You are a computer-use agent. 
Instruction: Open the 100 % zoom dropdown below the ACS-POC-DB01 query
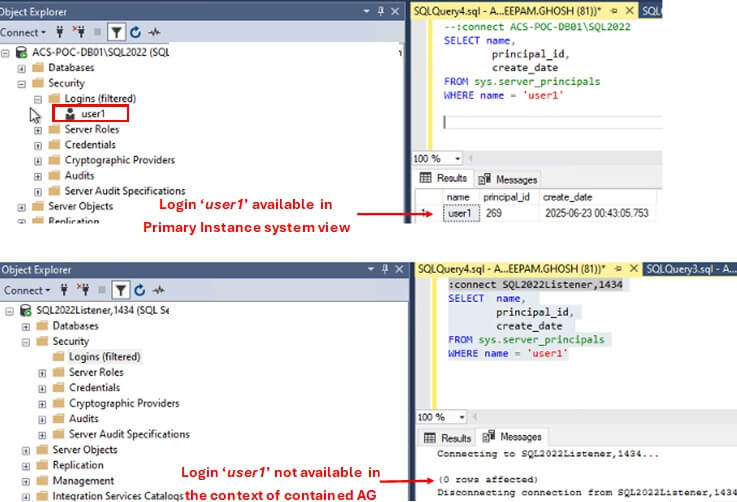click(x=458, y=159)
